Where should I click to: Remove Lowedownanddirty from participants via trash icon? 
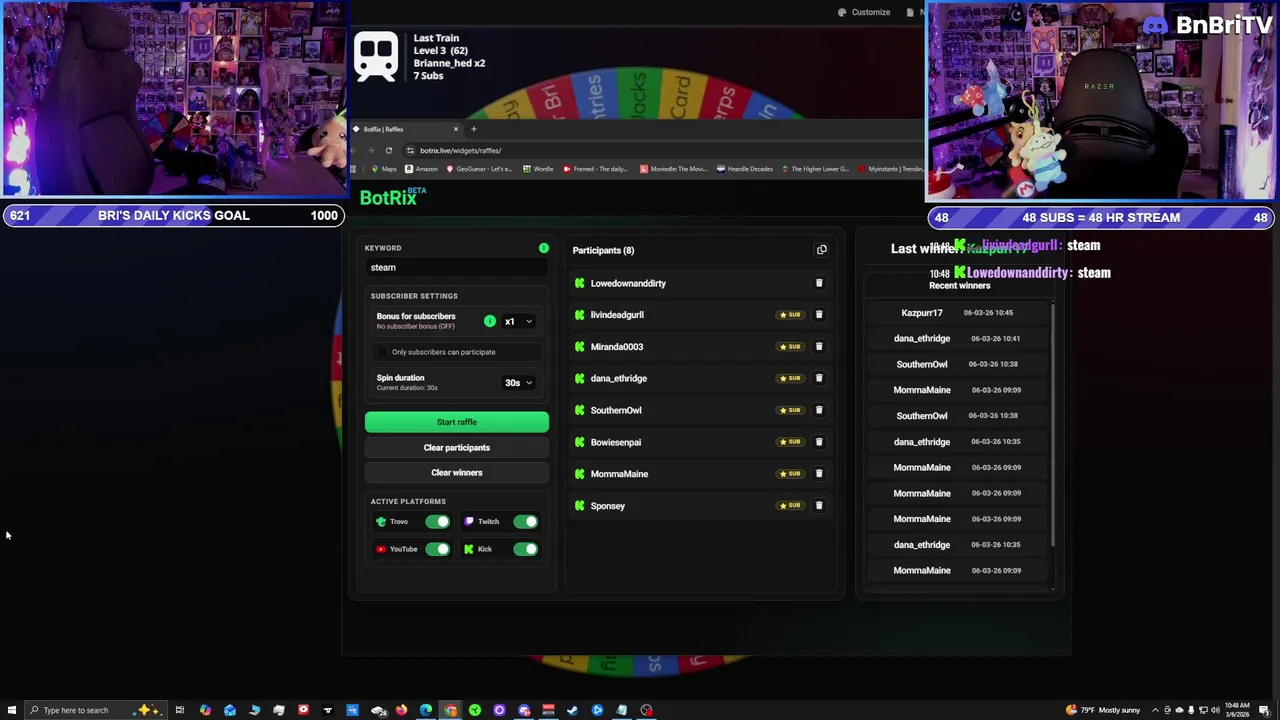[x=819, y=283]
